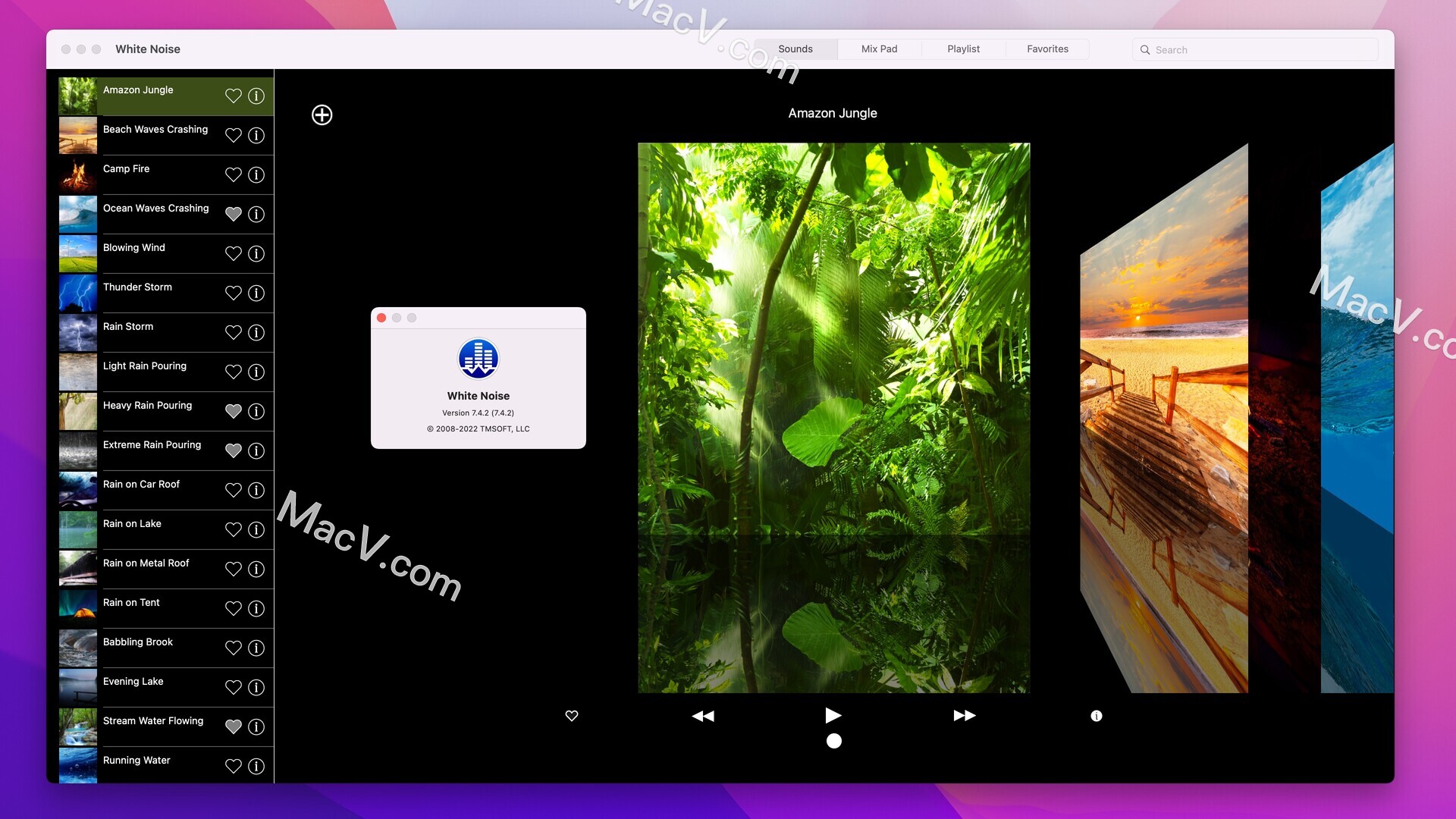Show info for Blowing Wind
This screenshot has height=819, width=1456.
coord(256,254)
